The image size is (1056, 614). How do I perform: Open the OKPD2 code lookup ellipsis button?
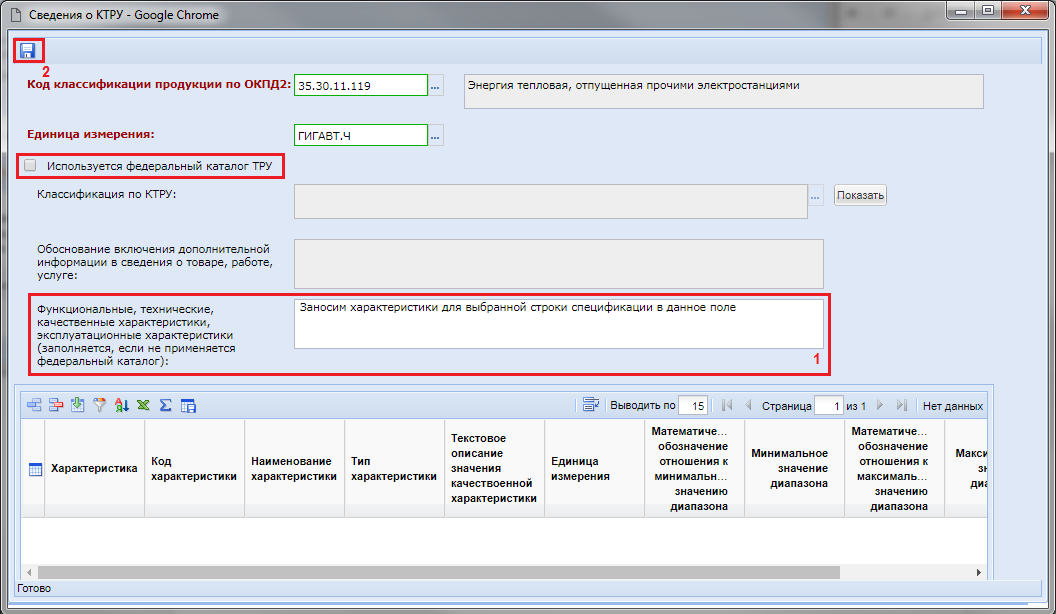click(x=435, y=87)
